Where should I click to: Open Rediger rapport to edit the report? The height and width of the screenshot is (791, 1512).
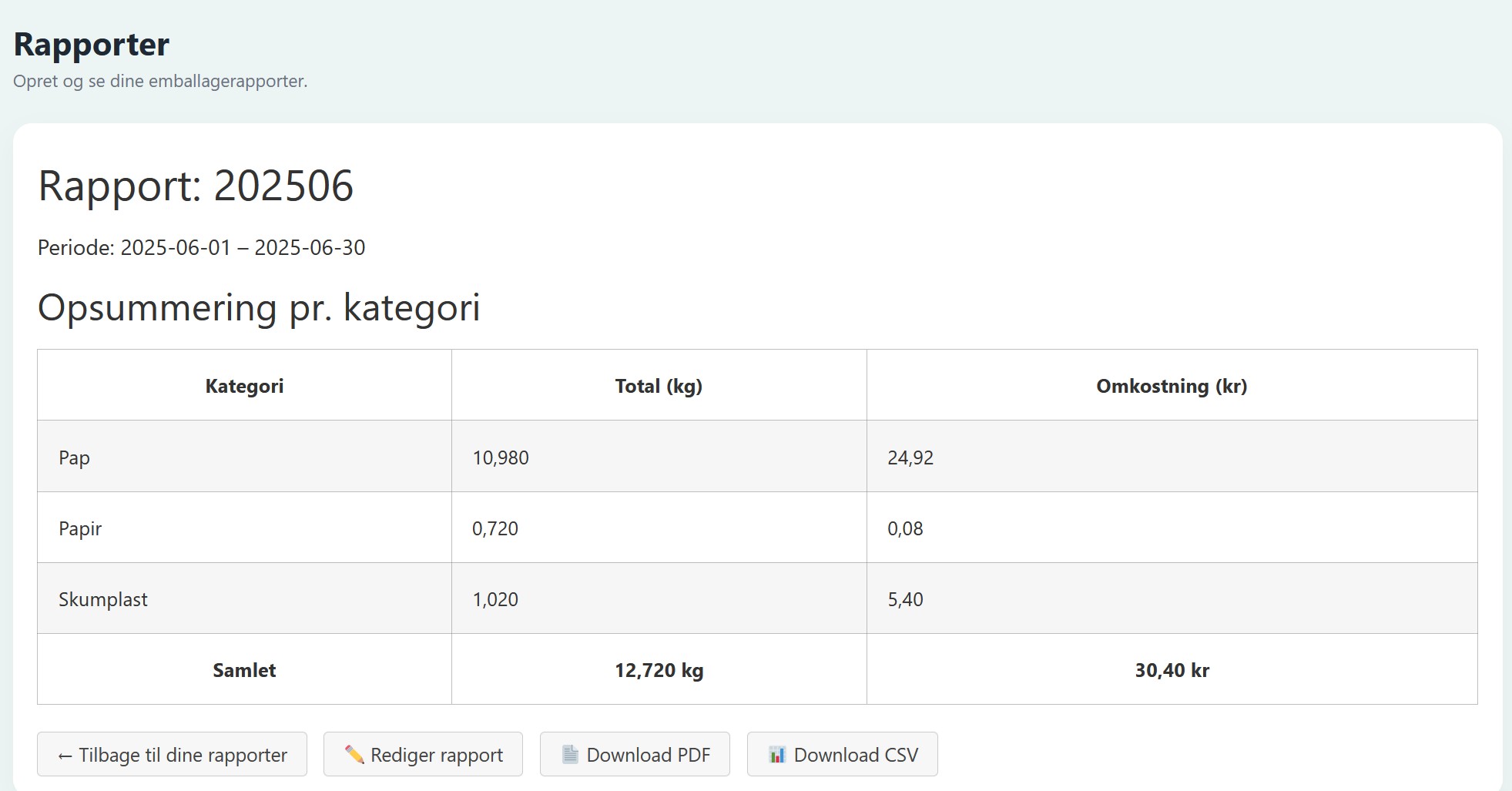(x=423, y=754)
